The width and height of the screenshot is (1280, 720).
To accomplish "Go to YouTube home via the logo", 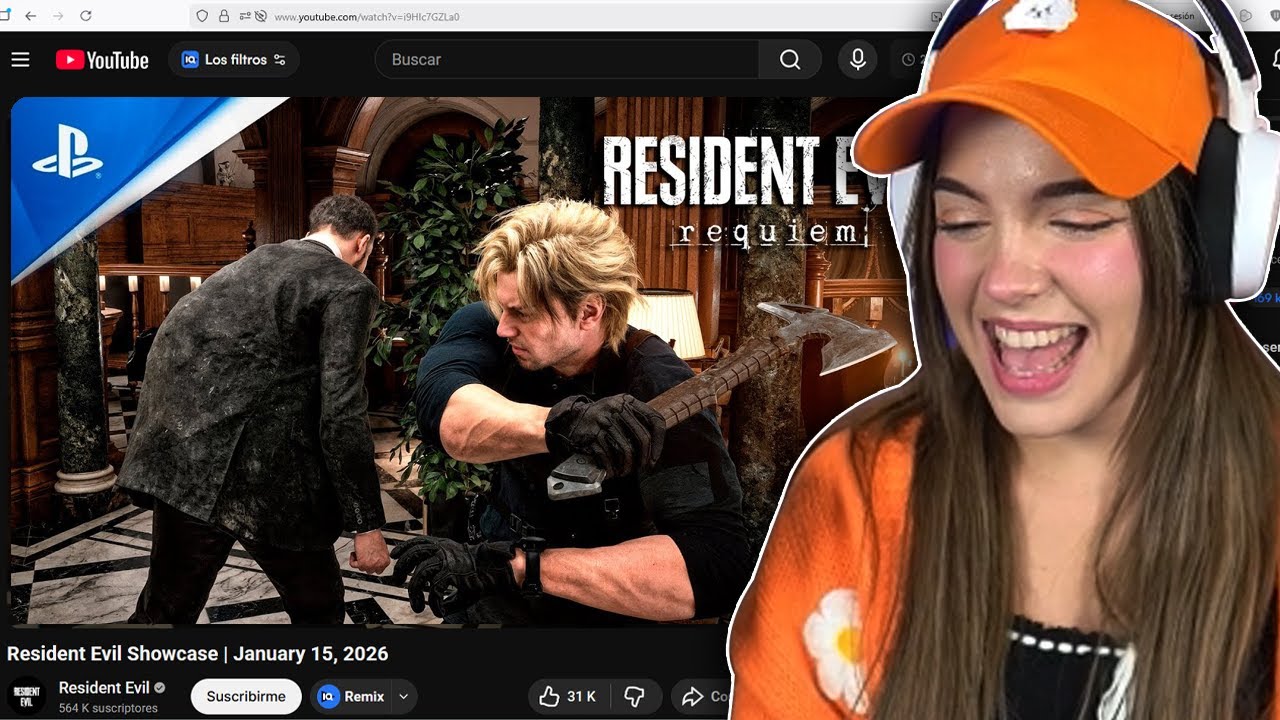I will pyautogui.click(x=102, y=60).
